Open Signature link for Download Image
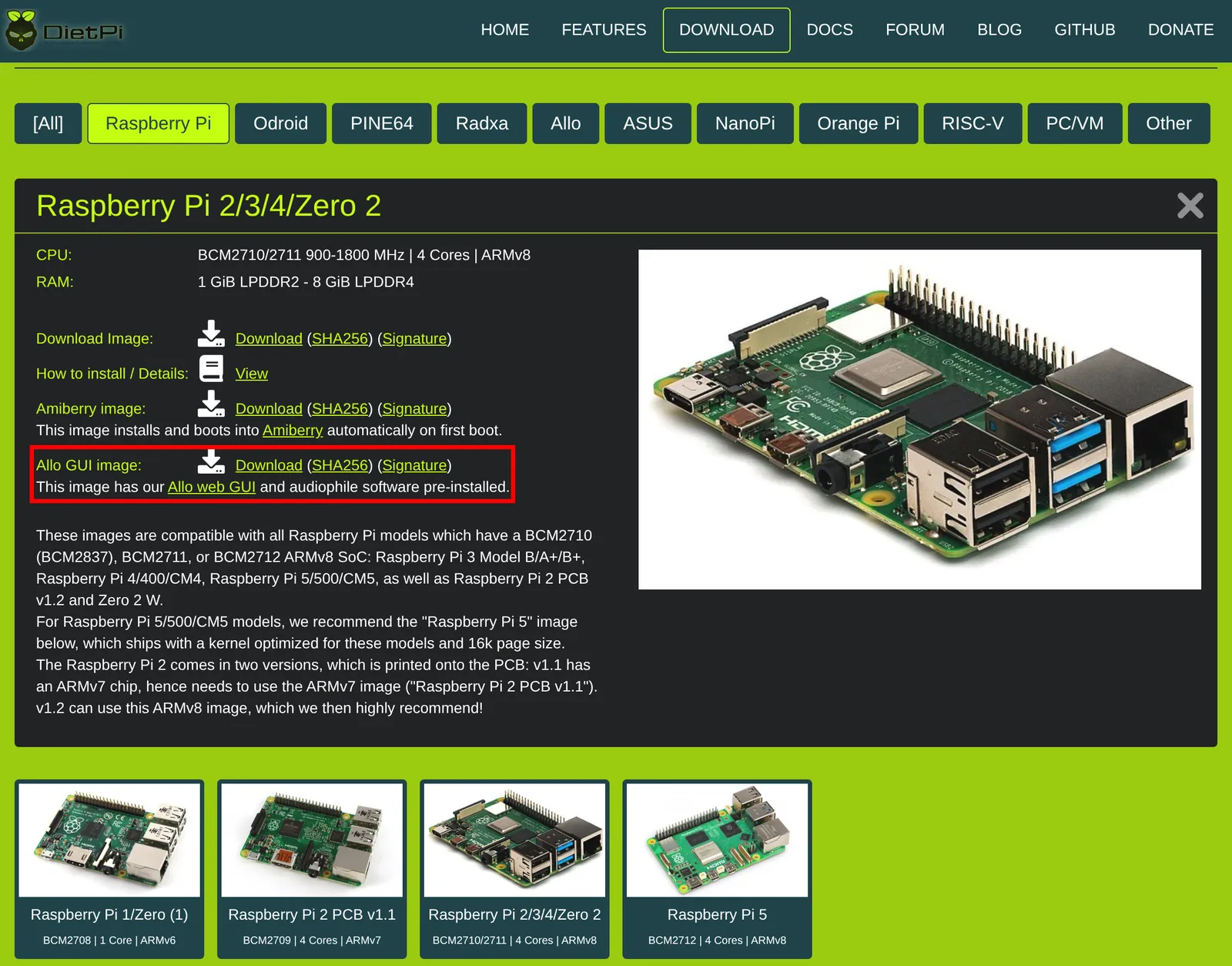The width and height of the screenshot is (1232, 966). point(414,338)
